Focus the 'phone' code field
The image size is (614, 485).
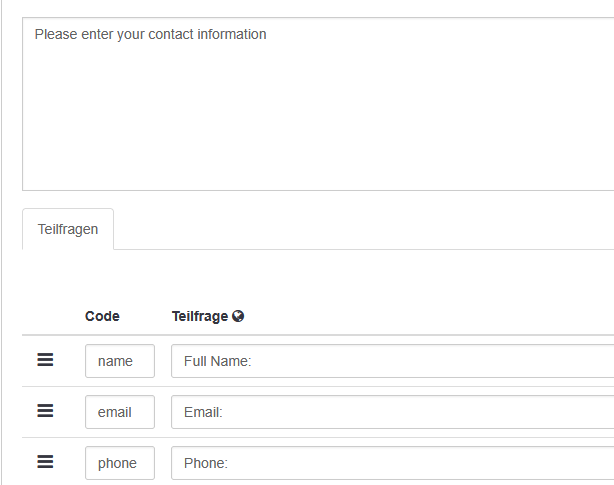click(x=119, y=463)
